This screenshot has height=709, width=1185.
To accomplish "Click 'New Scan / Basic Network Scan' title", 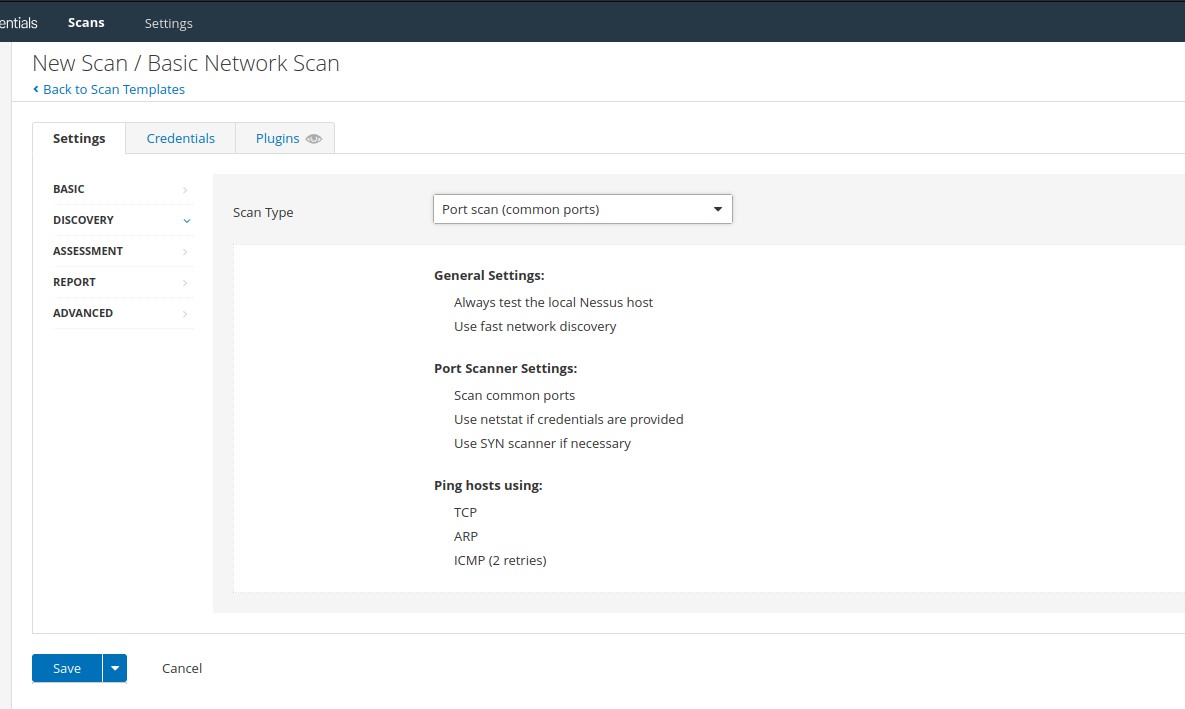I will (x=186, y=63).
